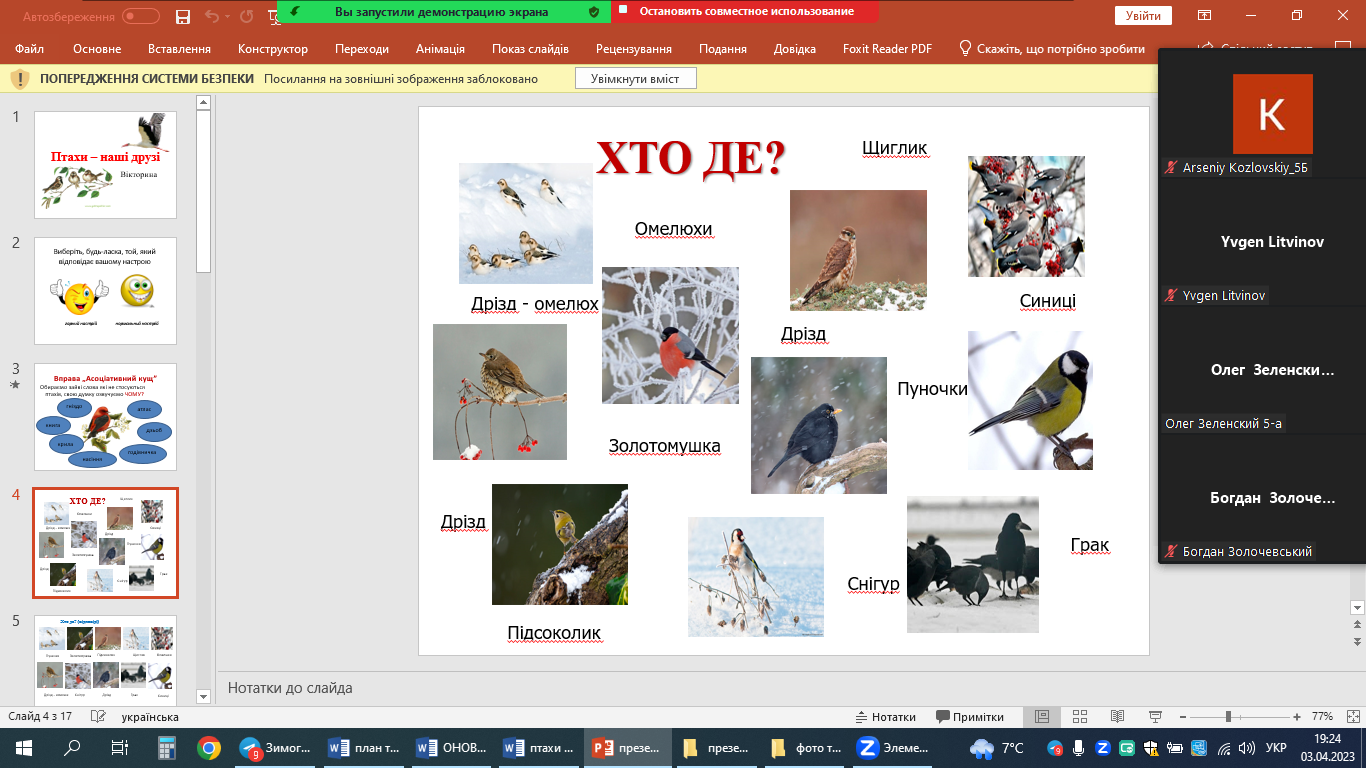
Task: Click the lightbulb Tell me icon
Action: pos(965,48)
